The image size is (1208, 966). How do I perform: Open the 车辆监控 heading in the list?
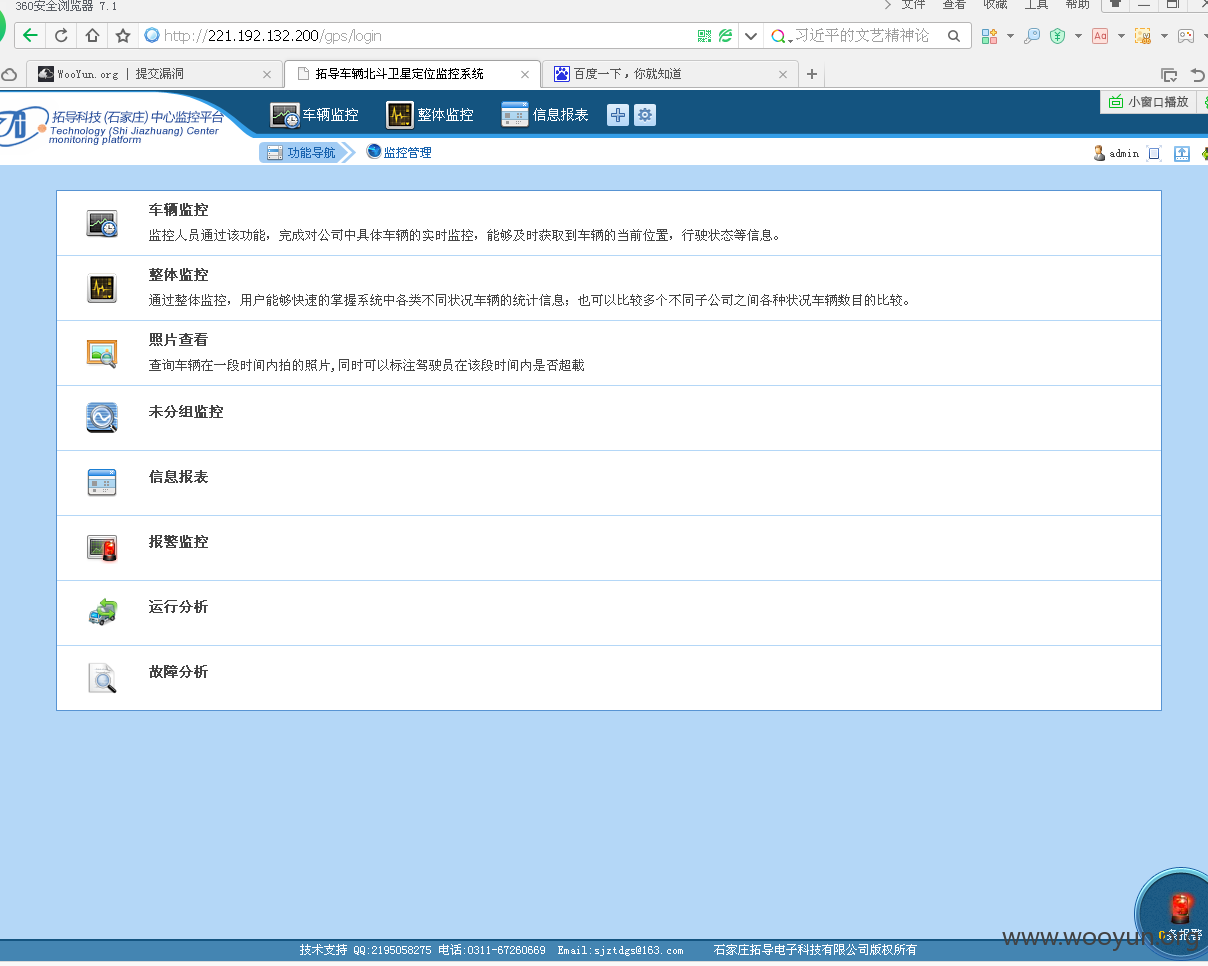click(x=178, y=210)
